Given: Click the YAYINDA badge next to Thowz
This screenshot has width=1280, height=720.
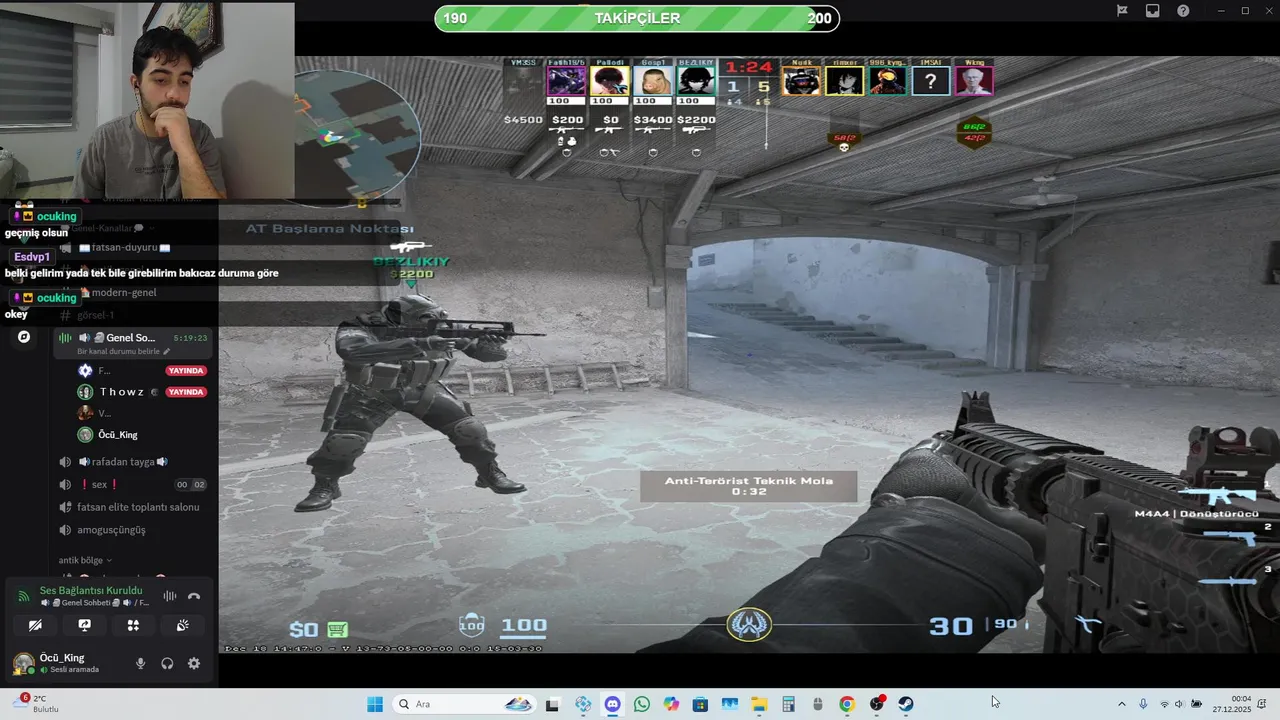Looking at the screenshot, I should coord(186,392).
